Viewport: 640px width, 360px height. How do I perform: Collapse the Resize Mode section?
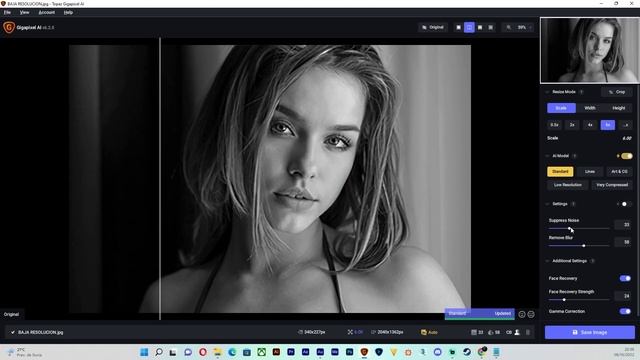pos(547,92)
